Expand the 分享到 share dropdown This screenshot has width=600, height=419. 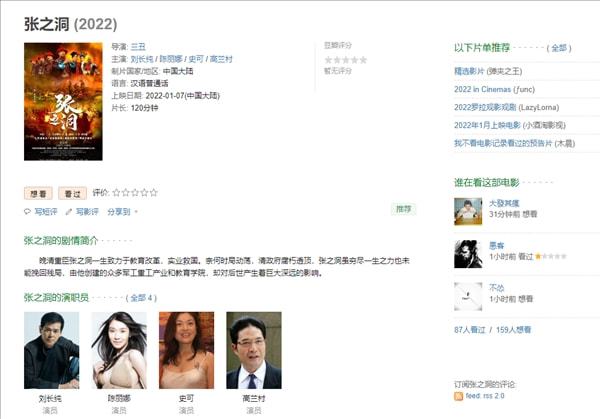coord(122,212)
